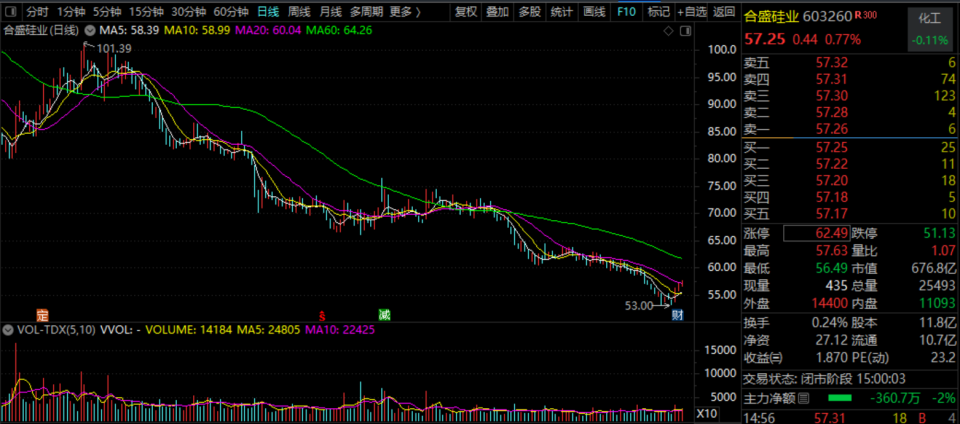Viewport: 960px width, 424px height.
Task: Click the 统计 statistics button
Action: (x=562, y=11)
